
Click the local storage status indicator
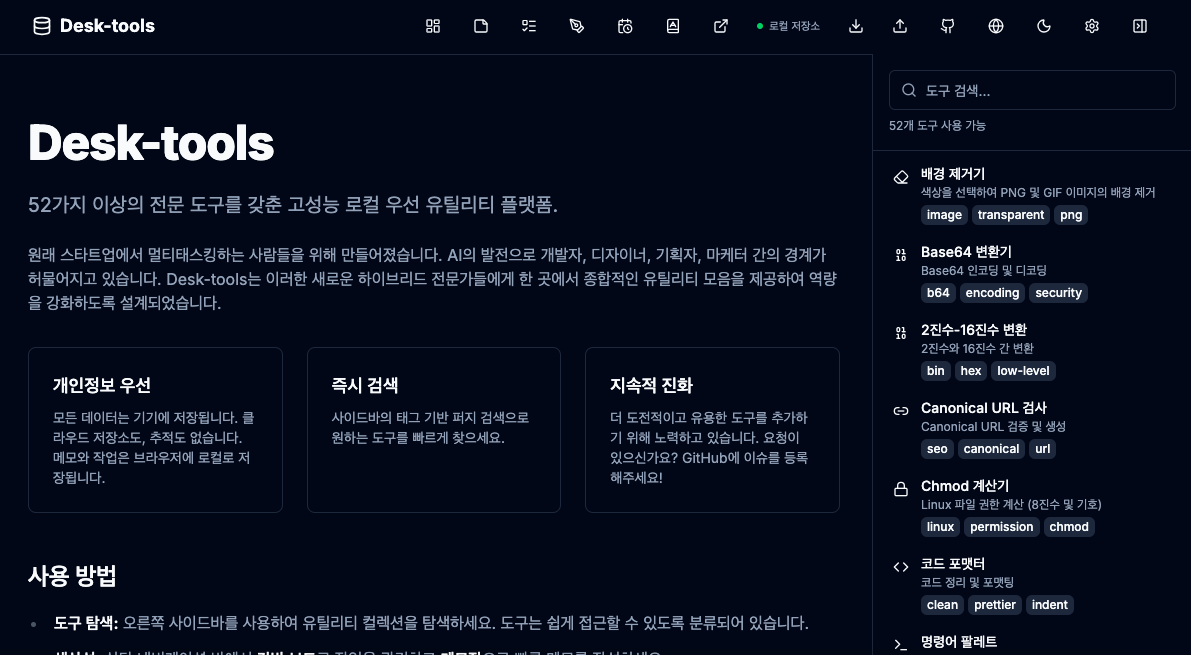click(x=788, y=26)
